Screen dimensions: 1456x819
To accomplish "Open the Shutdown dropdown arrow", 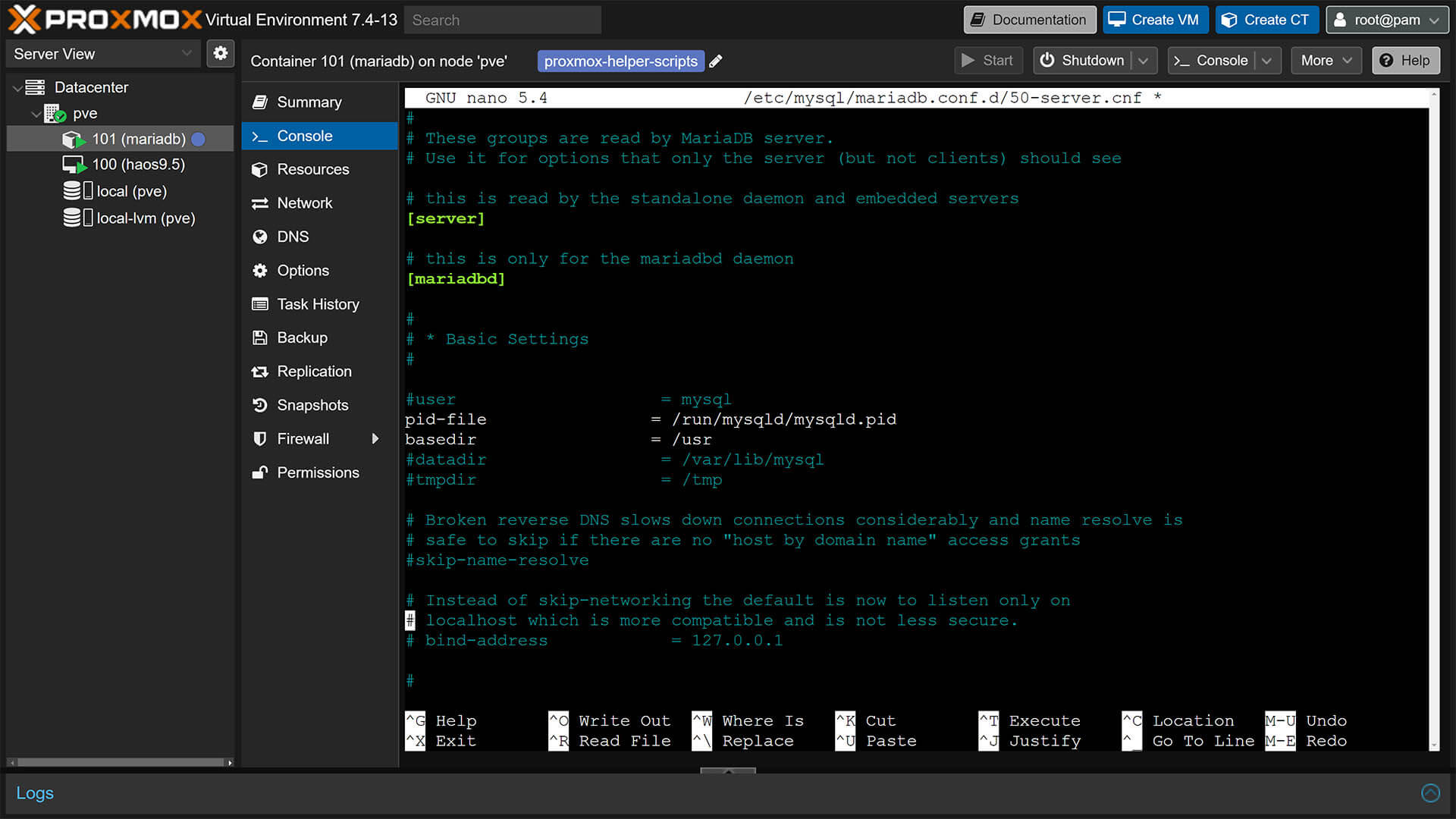I will pos(1144,60).
